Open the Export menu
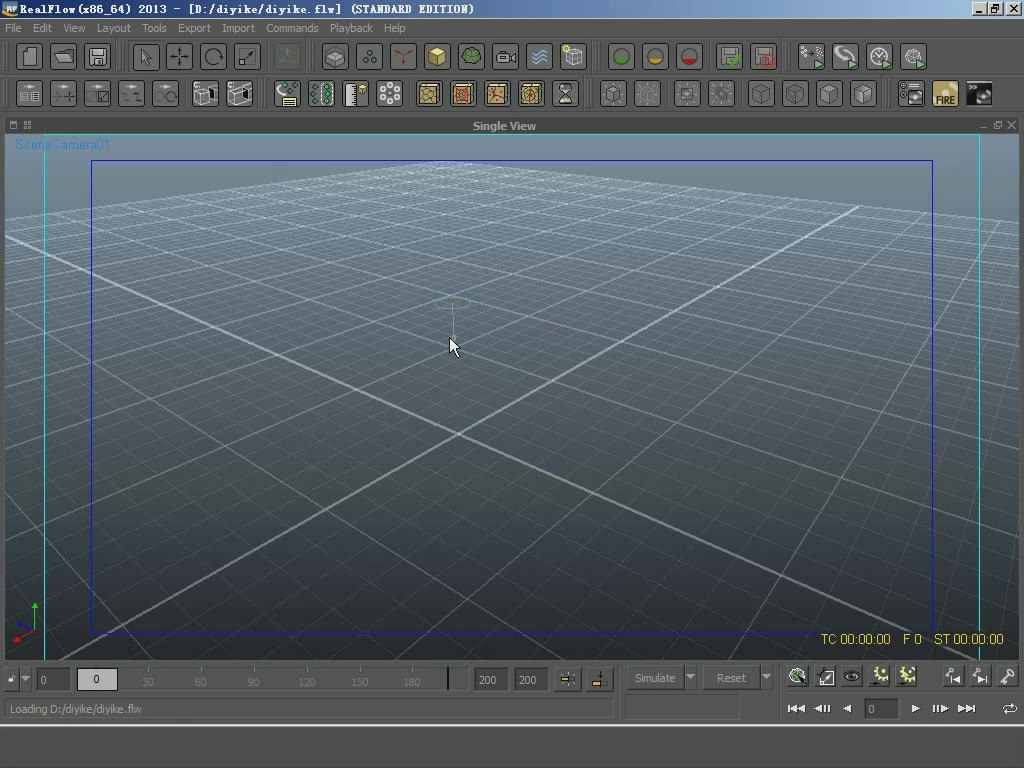1024x768 pixels. pos(194,28)
